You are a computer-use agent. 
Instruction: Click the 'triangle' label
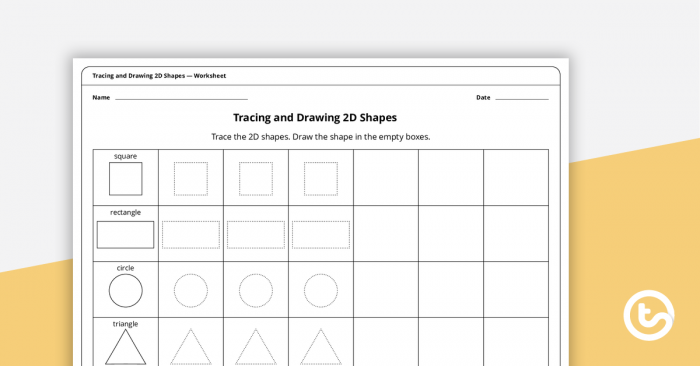tap(125, 324)
